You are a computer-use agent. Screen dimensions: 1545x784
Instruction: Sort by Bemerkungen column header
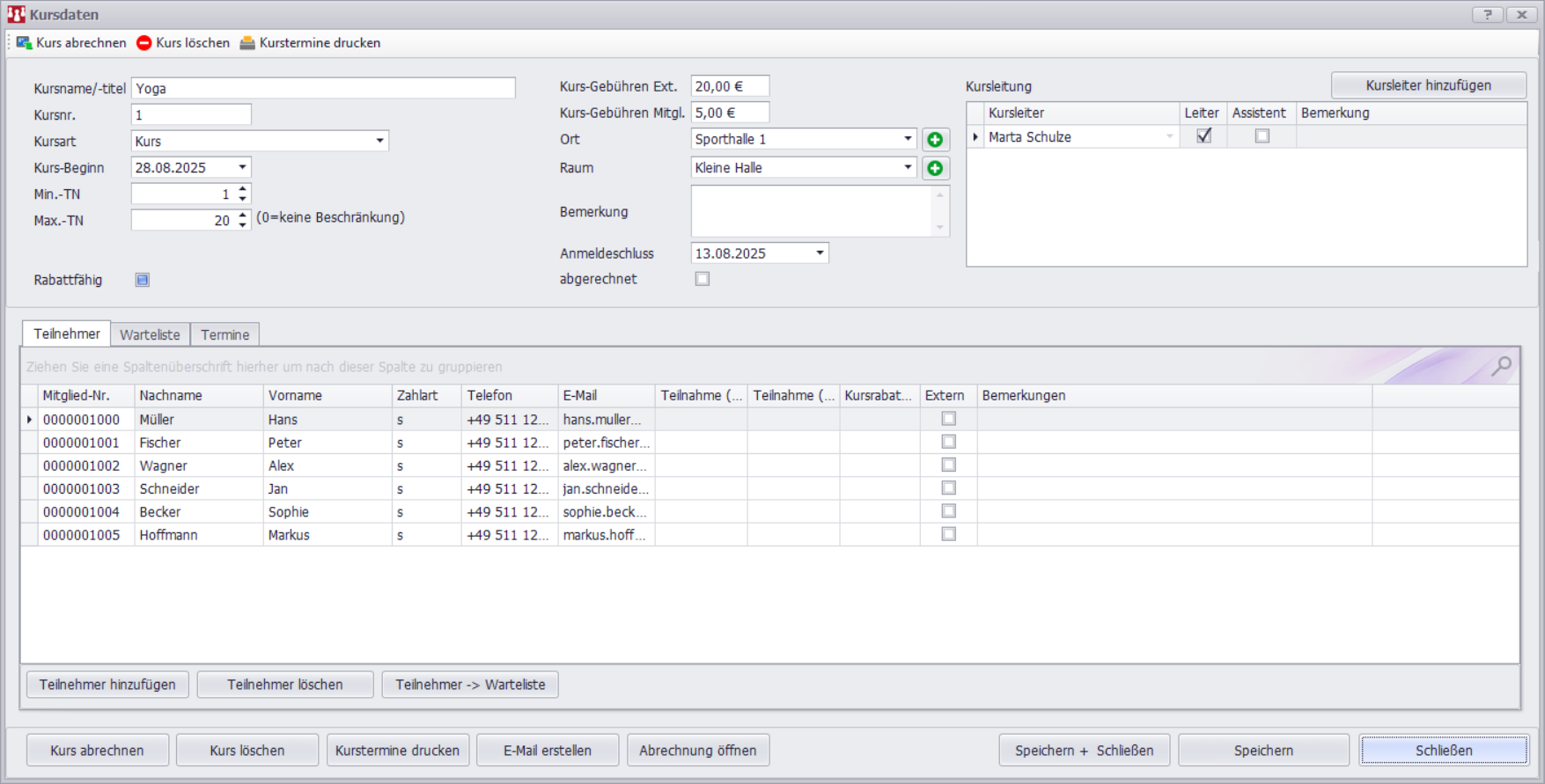pyautogui.click(x=1174, y=396)
